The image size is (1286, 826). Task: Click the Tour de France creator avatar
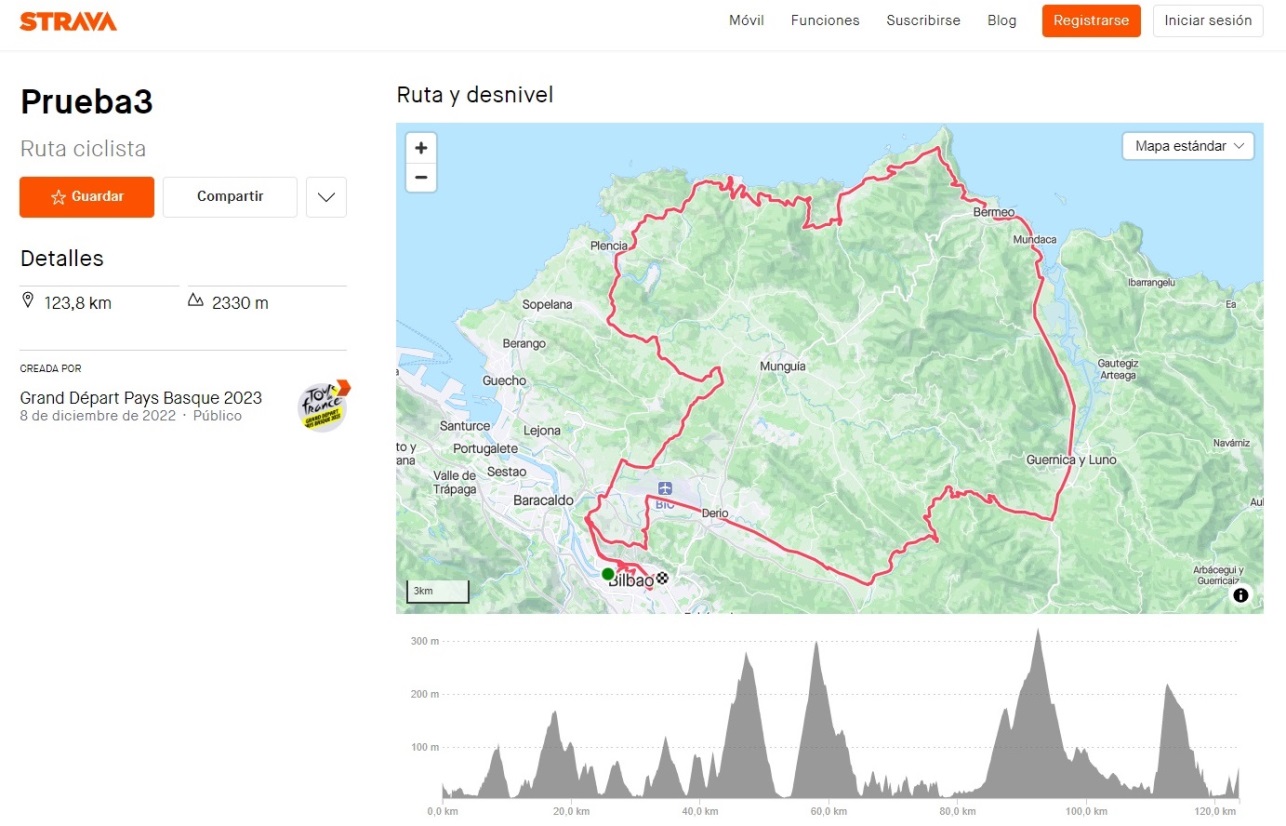[323, 406]
